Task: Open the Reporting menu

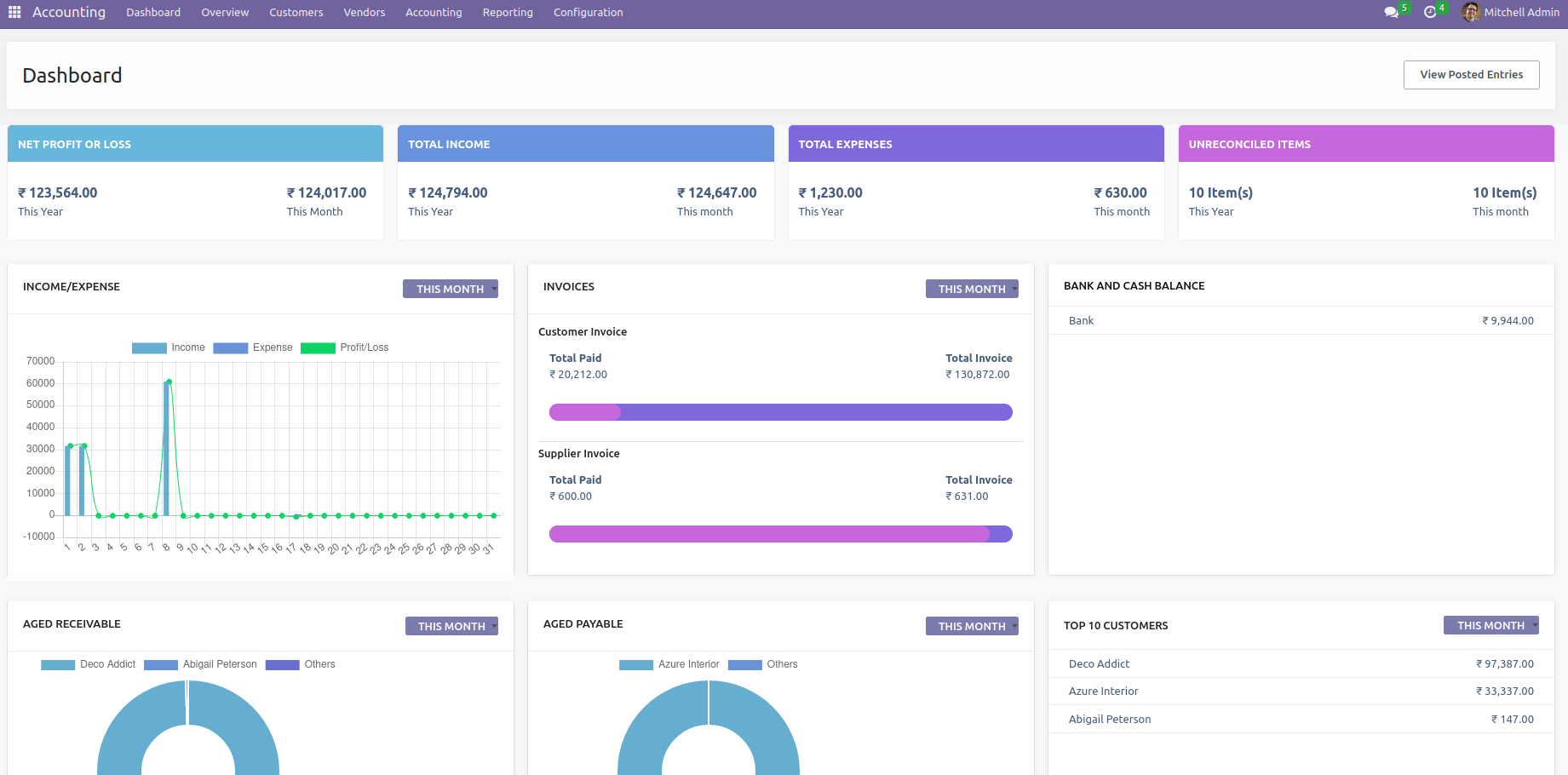Action: tap(508, 12)
